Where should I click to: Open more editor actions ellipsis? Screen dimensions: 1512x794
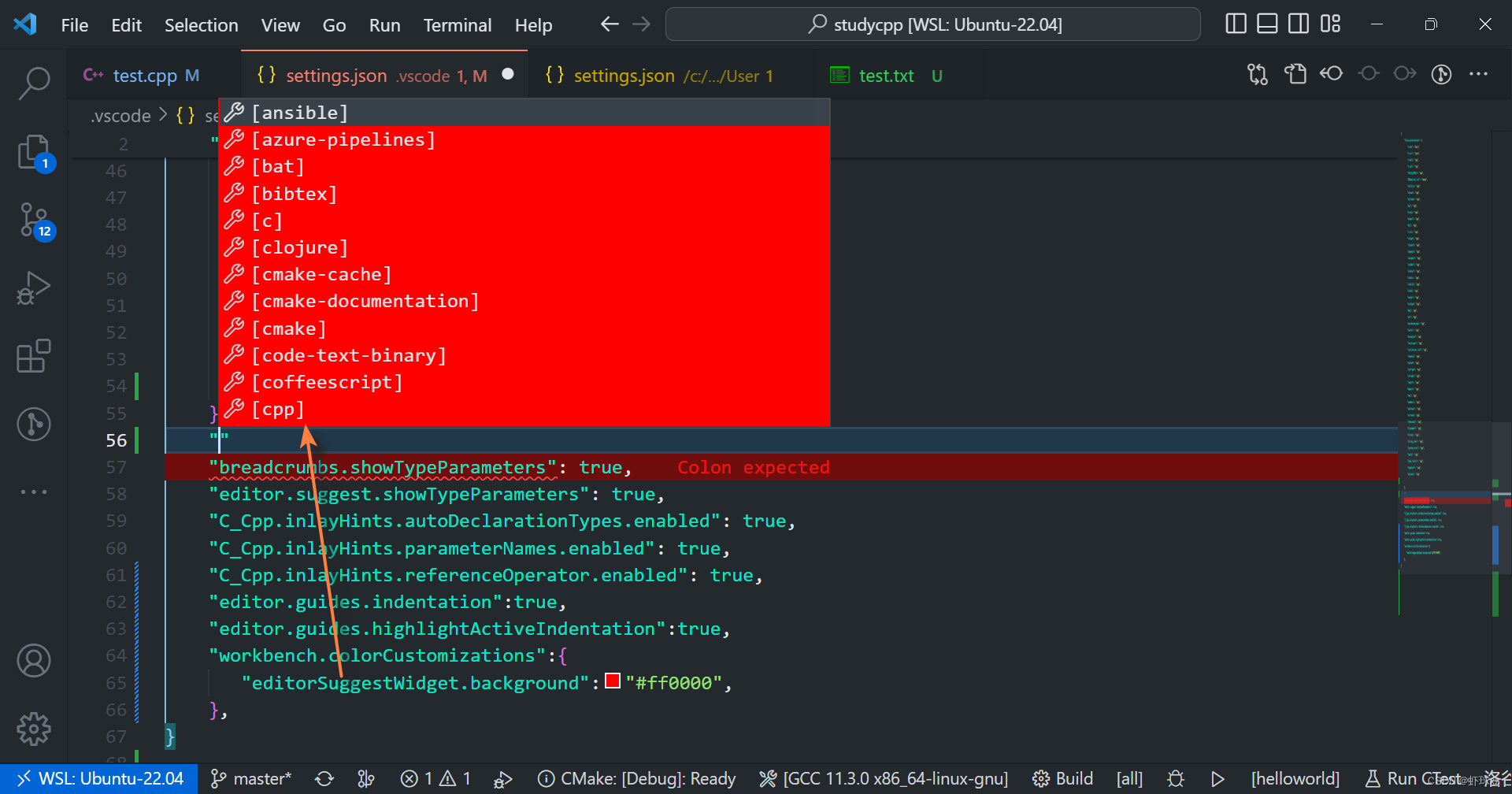(1479, 74)
